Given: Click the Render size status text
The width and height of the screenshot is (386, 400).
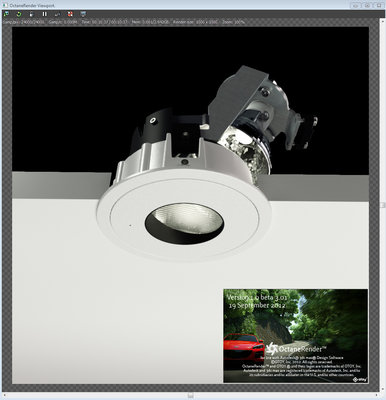Looking at the screenshot, I should coord(198,22).
